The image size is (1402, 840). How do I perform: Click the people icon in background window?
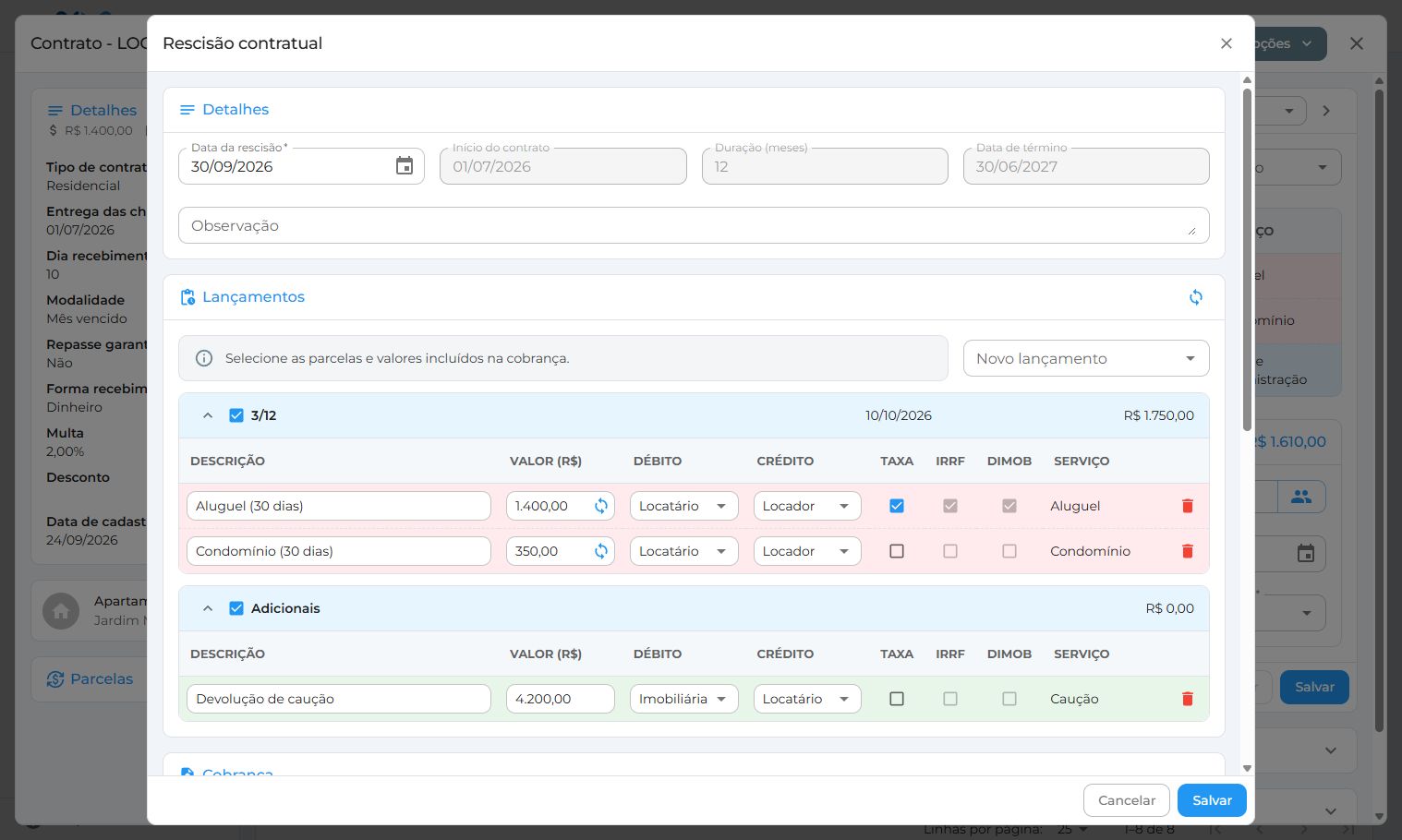1301,497
